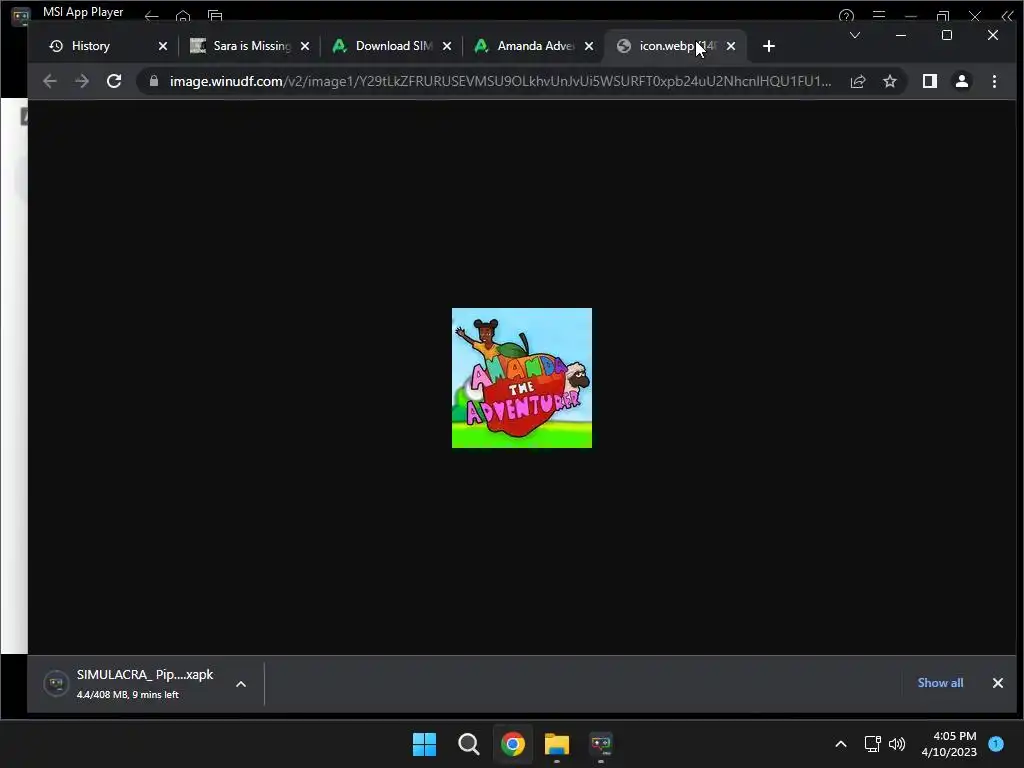Open Windows taskbar search
The width and height of the screenshot is (1024, 768).
pyautogui.click(x=469, y=744)
